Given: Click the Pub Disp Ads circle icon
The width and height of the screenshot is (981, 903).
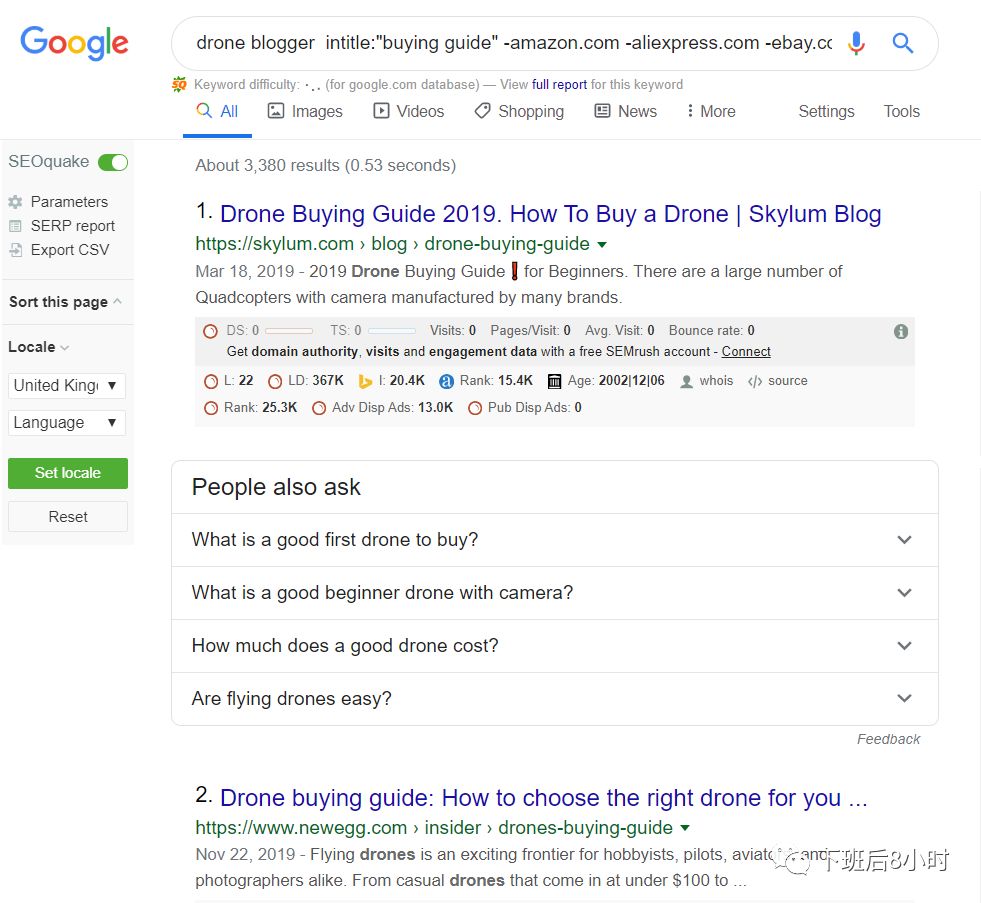Looking at the screenshot, I should [475, 408].
